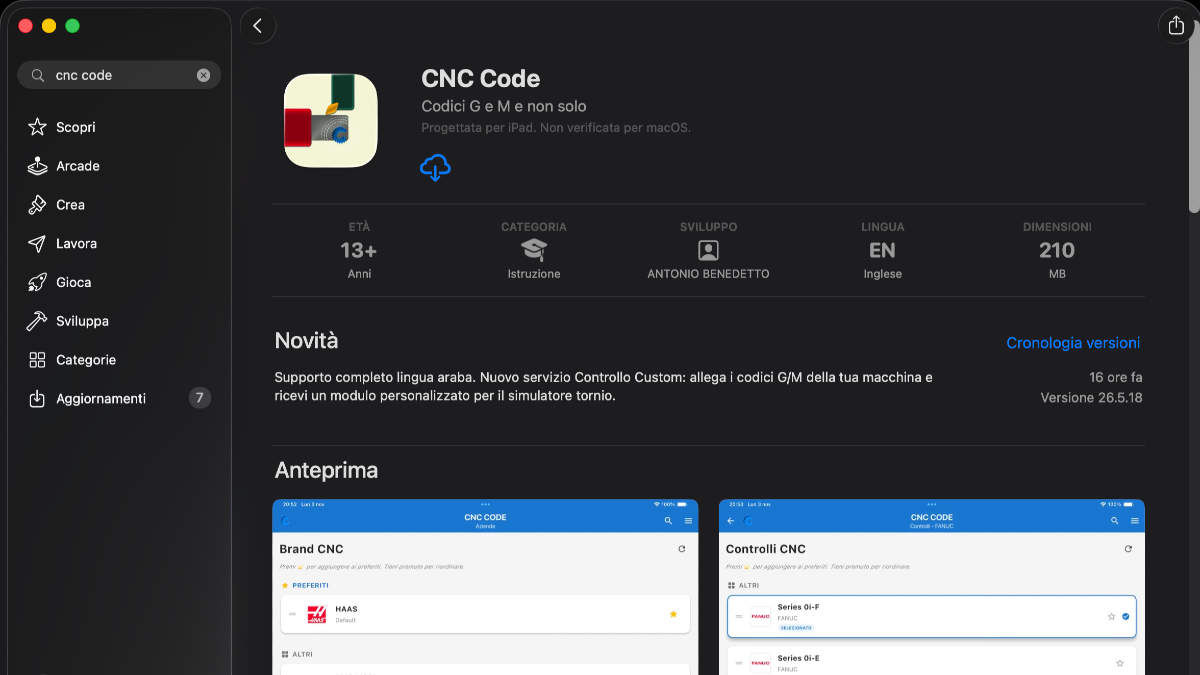Image resolution: width=1200 pixels, height=675 pixels.
Task: Click the CNC Code app title
Action: (481, 79)
